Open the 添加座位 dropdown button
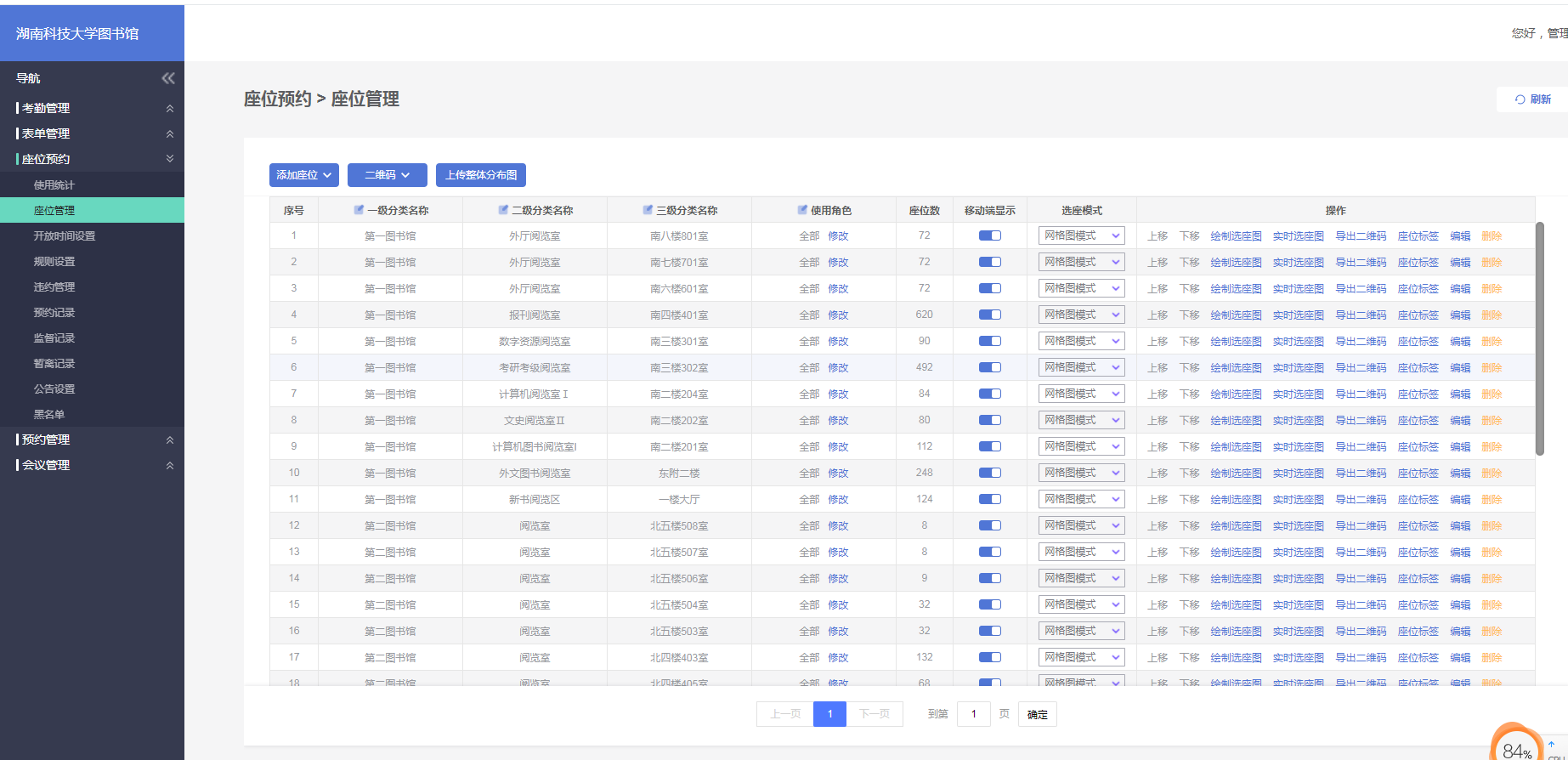The width and height of the screenshot is (1568, 760). (x=304, y=175)
